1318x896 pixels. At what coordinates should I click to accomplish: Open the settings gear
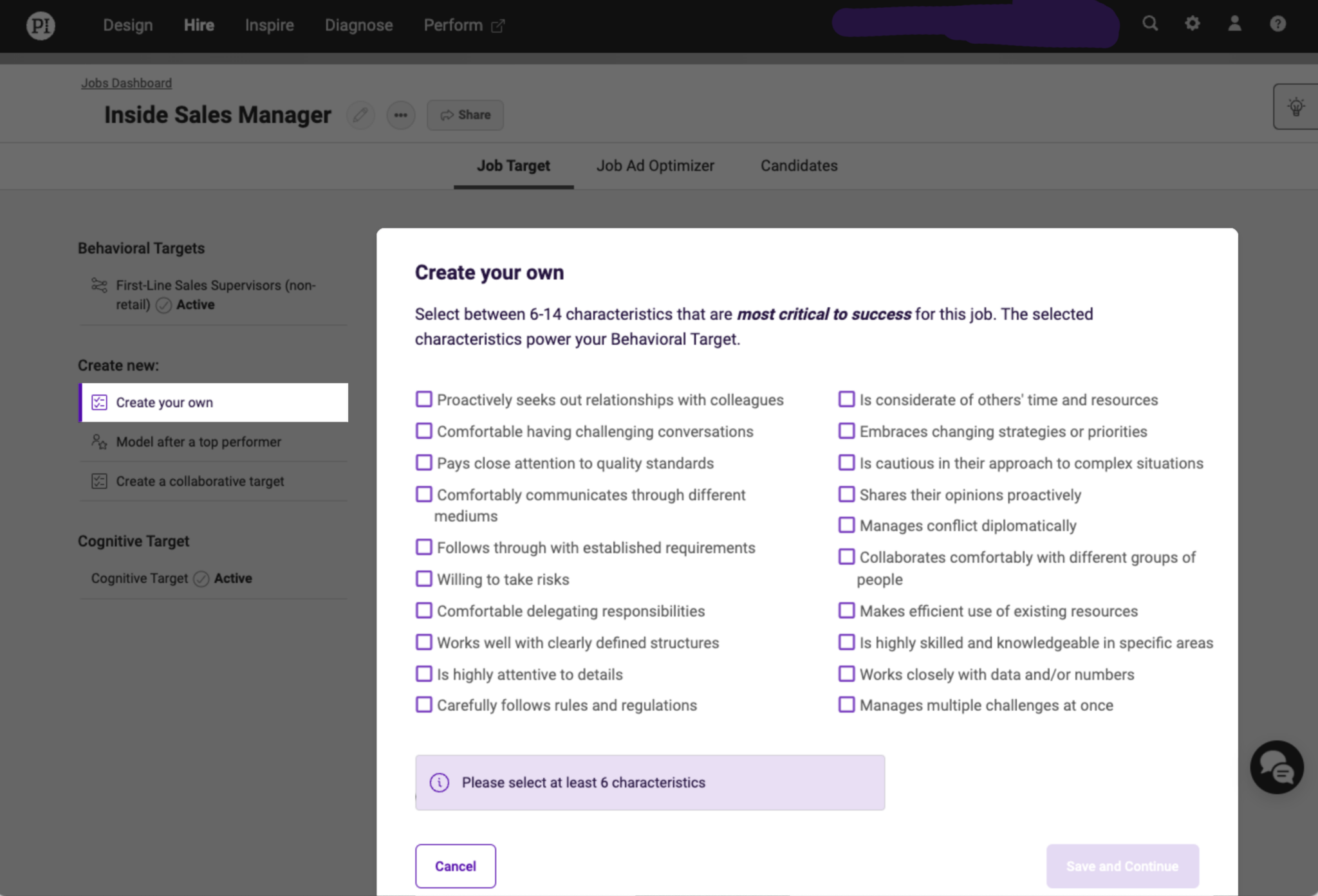coord(1191,24)
